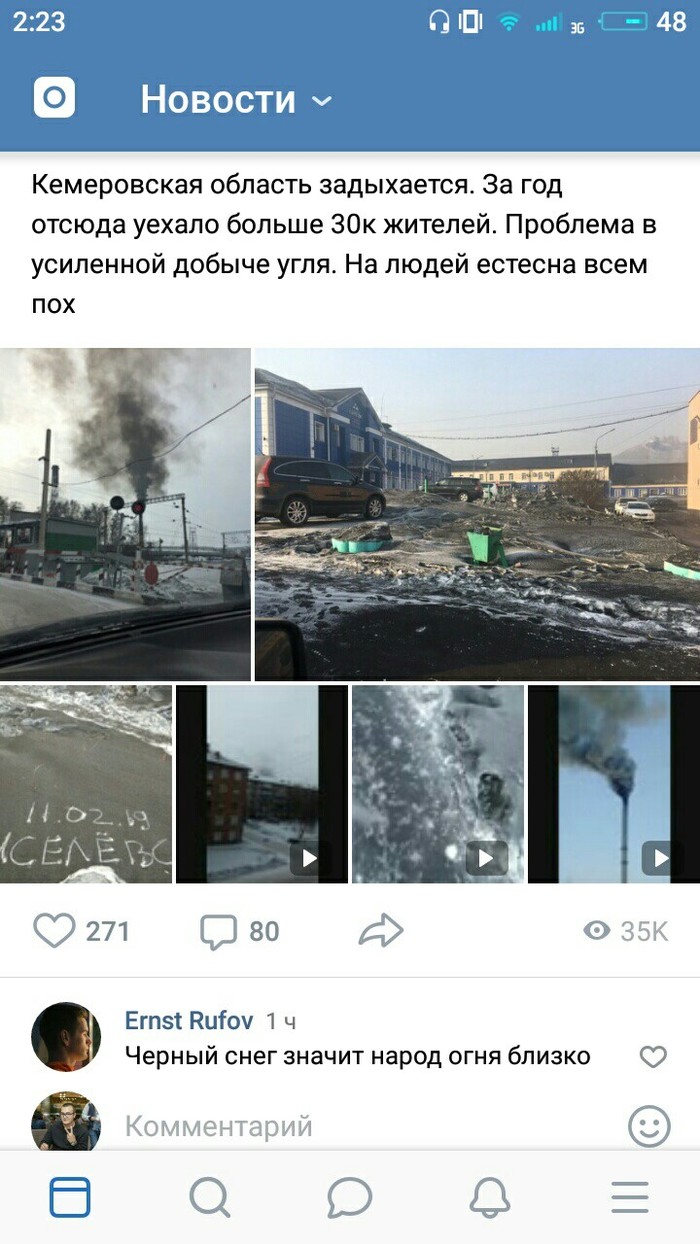Screen dimensions: 700x1244
Task: Open photo with 11.02.19 written in snow
Action: [86, 783]
